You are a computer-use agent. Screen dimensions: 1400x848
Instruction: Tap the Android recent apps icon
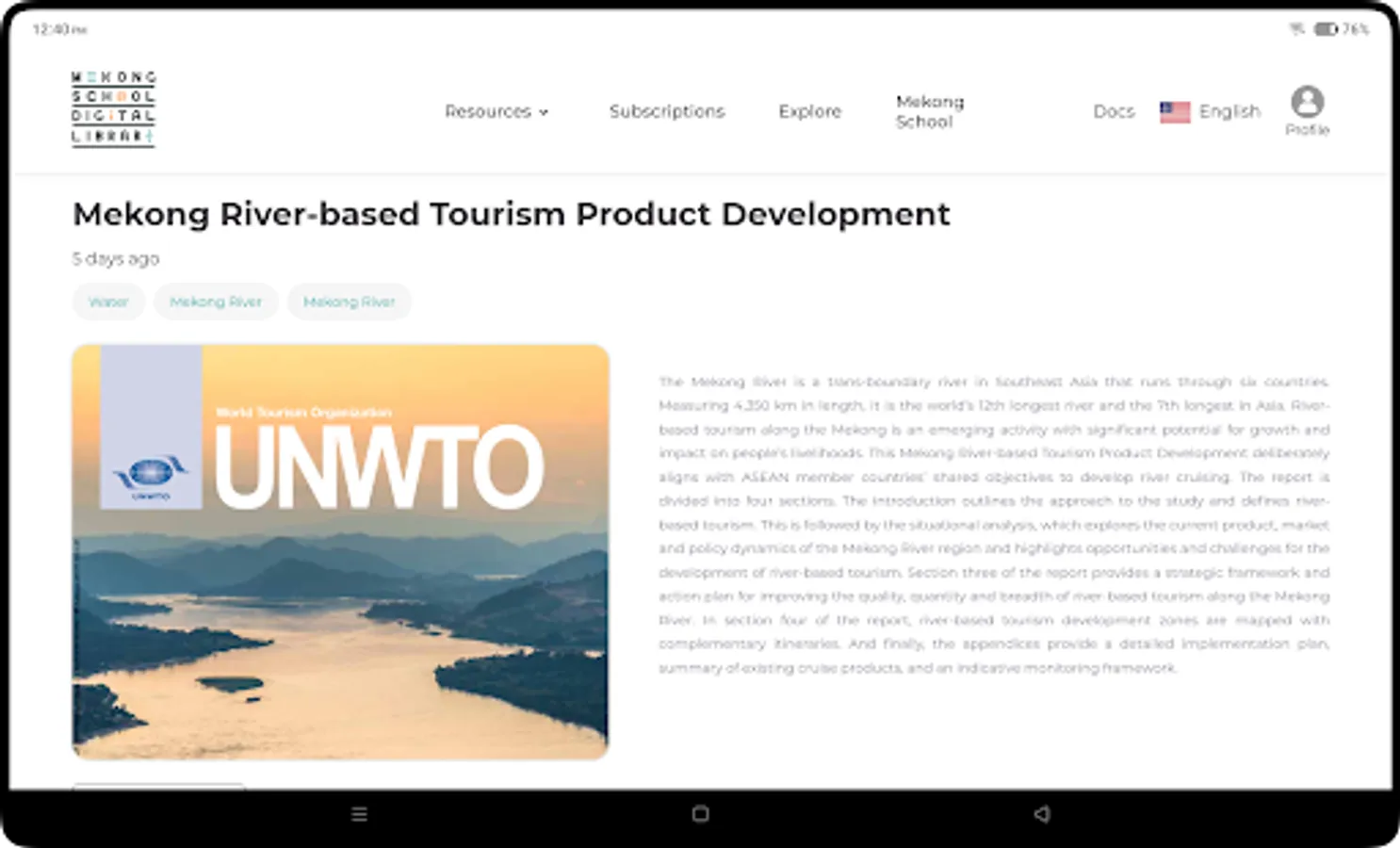(359, 814)
